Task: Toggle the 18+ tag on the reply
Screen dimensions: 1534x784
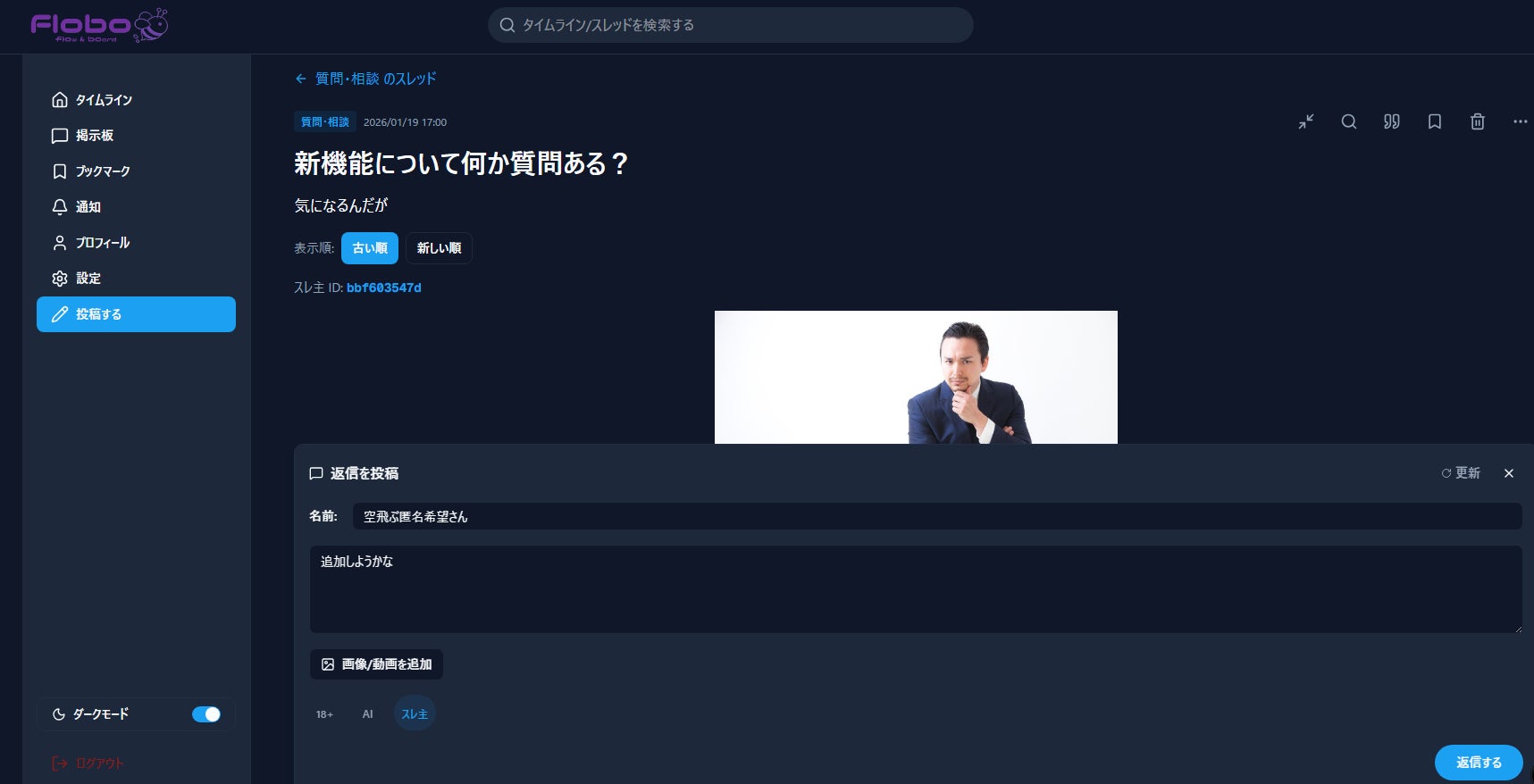Action: [x=324, y=714]
